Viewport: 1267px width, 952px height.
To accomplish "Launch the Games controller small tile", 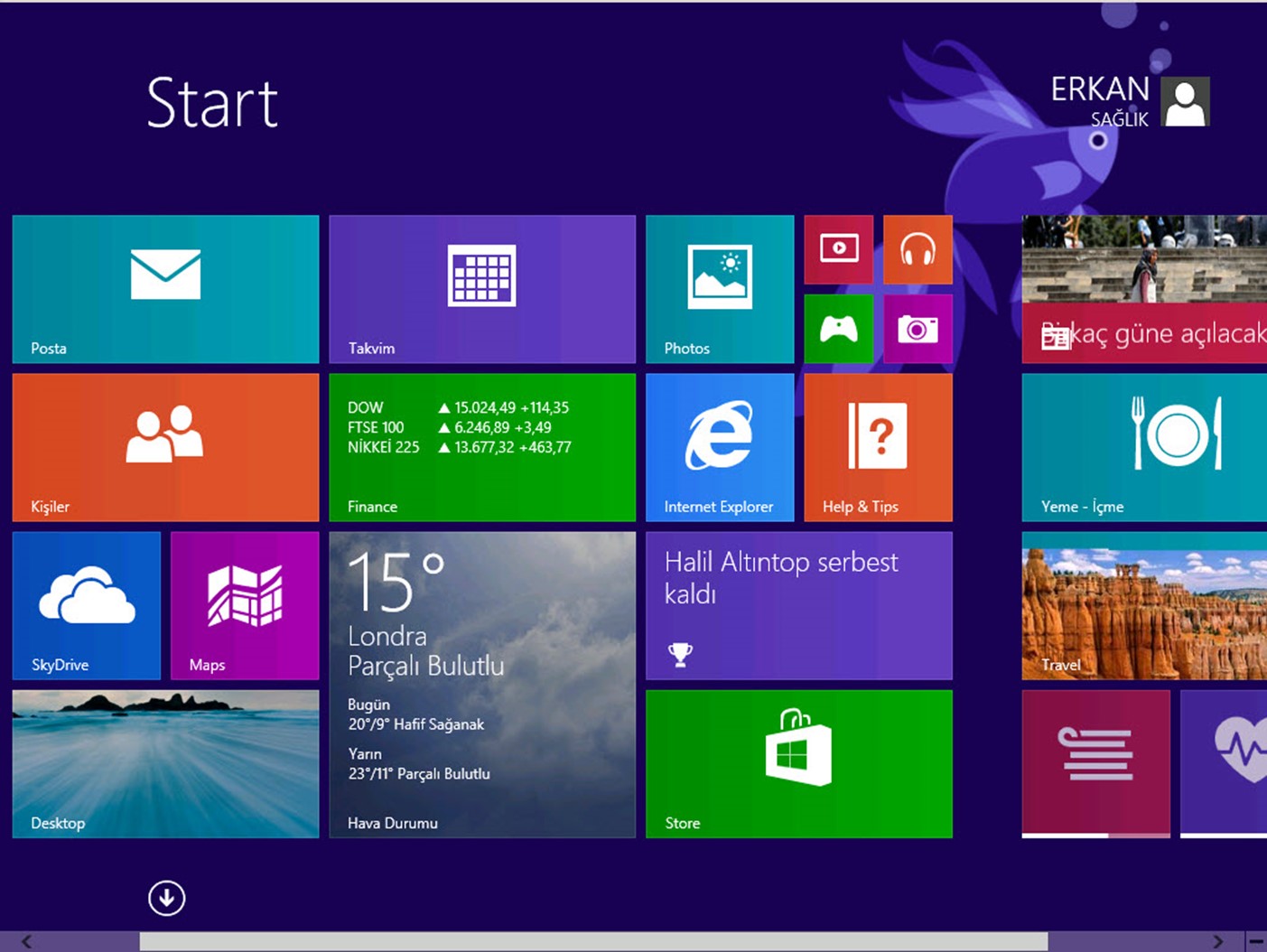I will click(839, 329).
